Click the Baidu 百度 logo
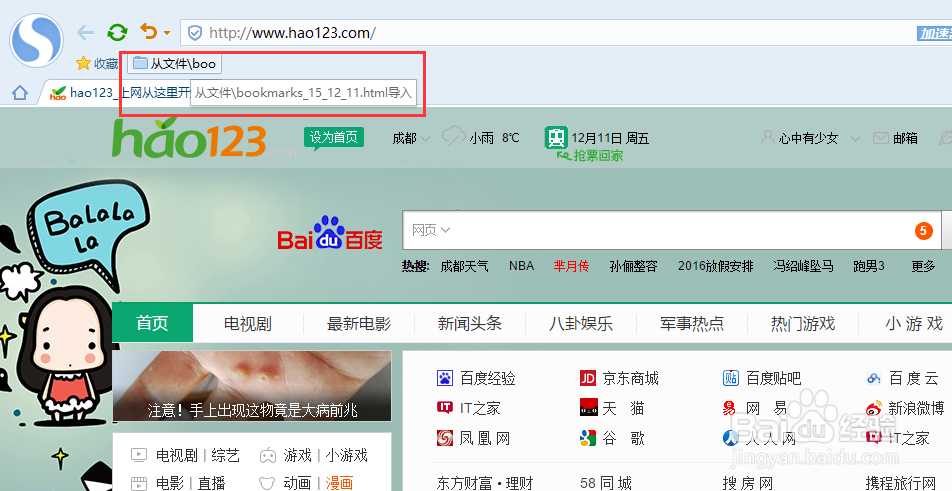The width and height of the screenshot is (952, 491). [x=330, y=232]
